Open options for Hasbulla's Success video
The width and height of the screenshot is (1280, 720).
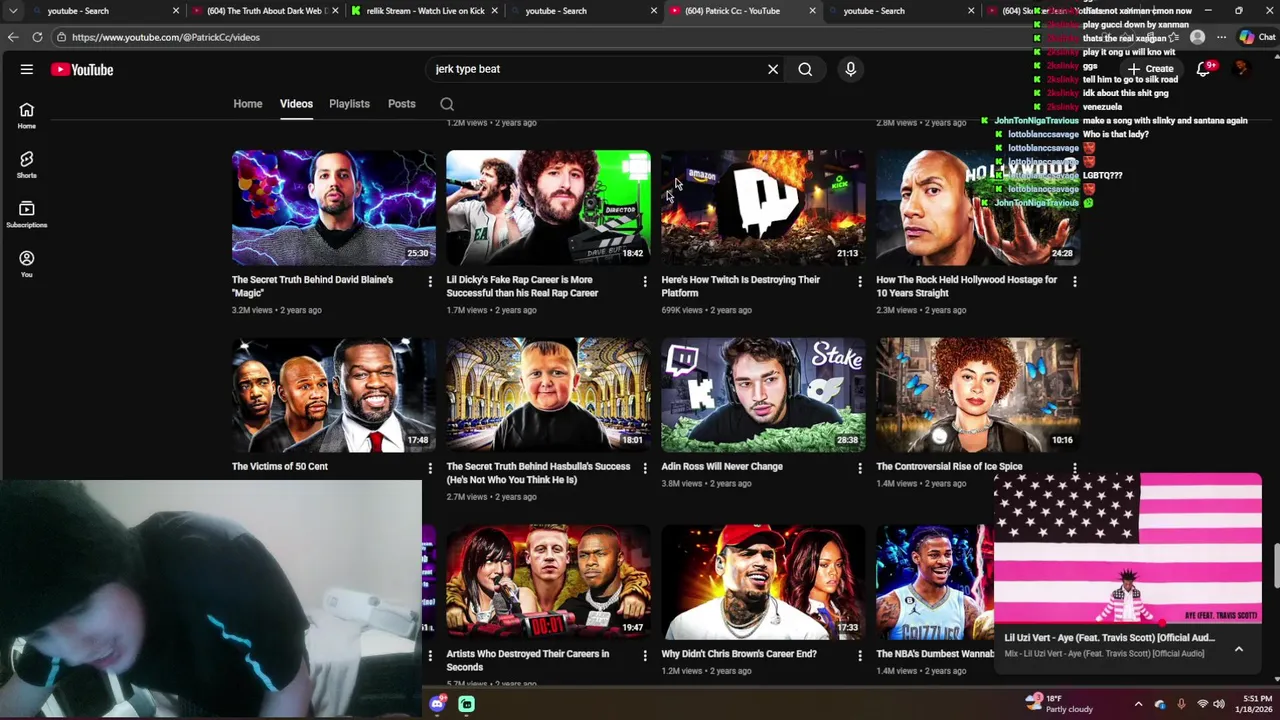click(x=645, y=468)
